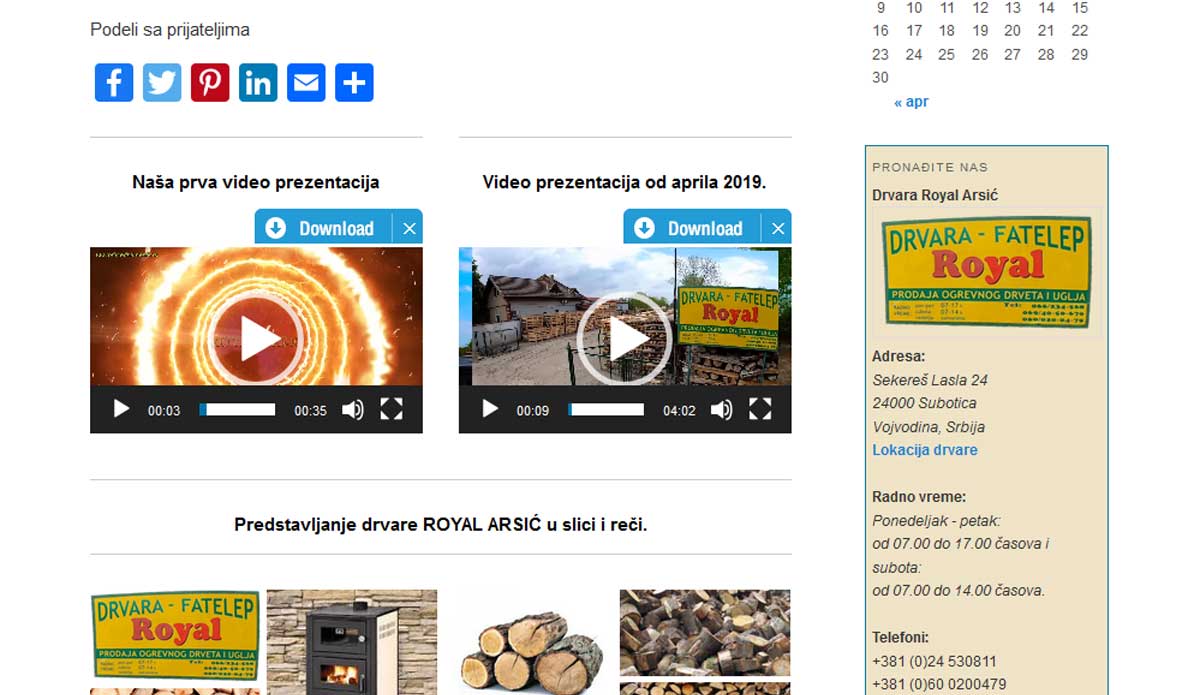Click Download above the April 2019 video
This screenshot has width=1200, height=695.
pyautogui.click(x=693, y=228)
